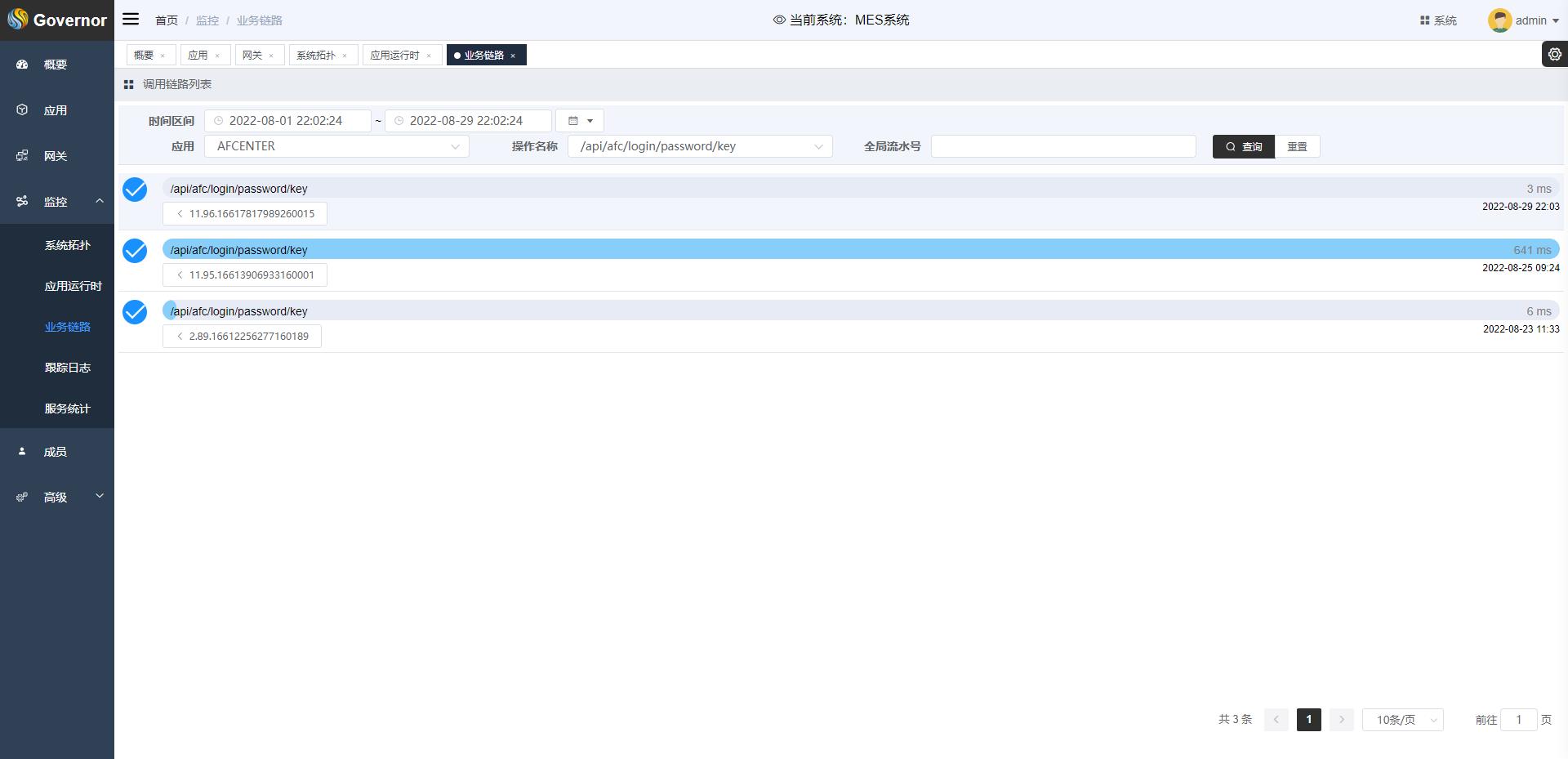
Task: Open the 10条/页 page size dropdown
Action: 1402,720
